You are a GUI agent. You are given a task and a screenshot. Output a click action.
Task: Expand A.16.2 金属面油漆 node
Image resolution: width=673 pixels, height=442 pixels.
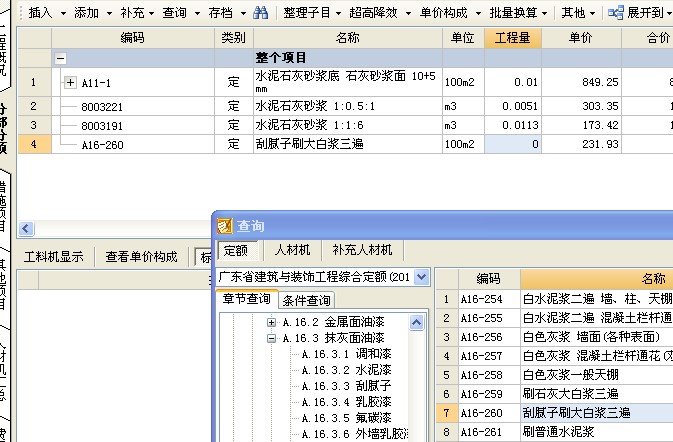[x=271, y=322]
